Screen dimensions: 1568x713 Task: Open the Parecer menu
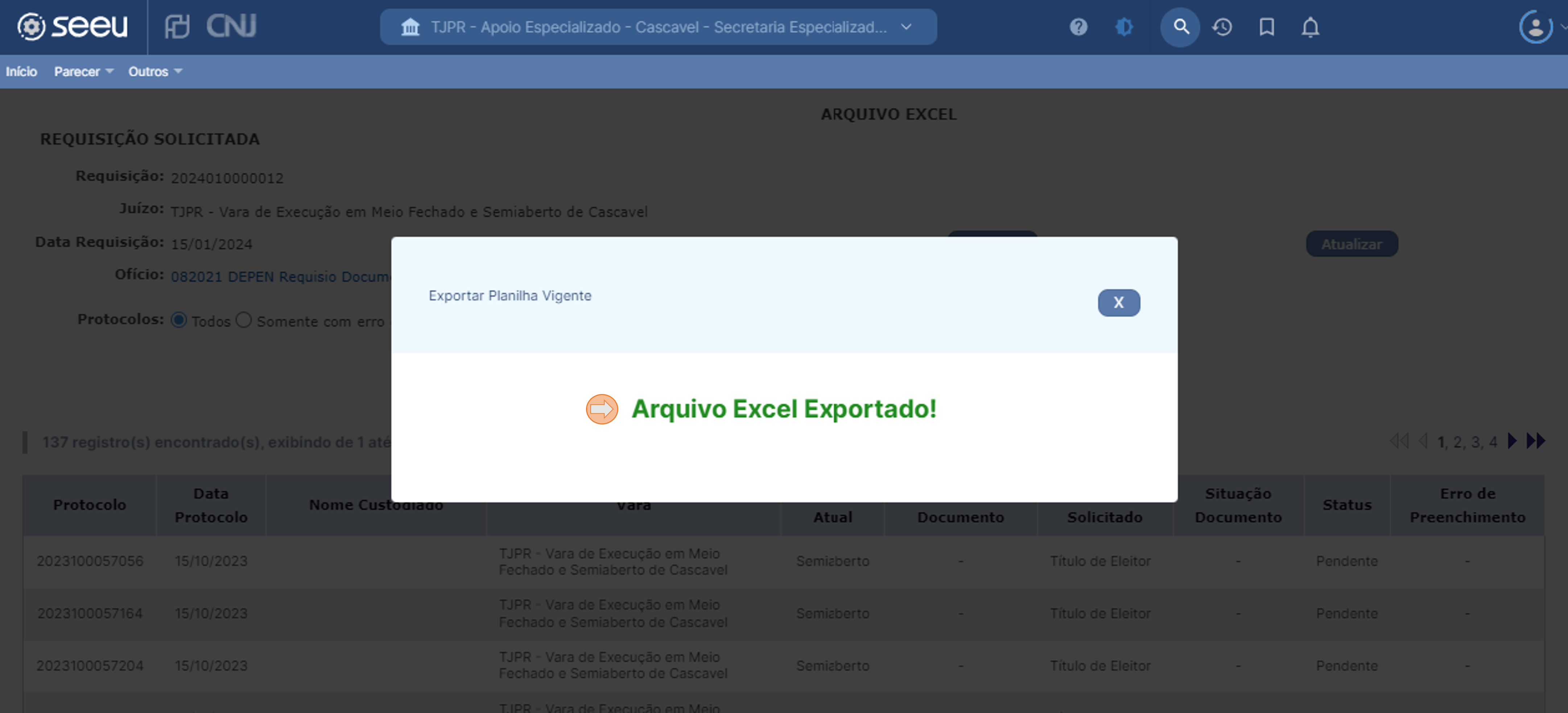tap(83, 71)
